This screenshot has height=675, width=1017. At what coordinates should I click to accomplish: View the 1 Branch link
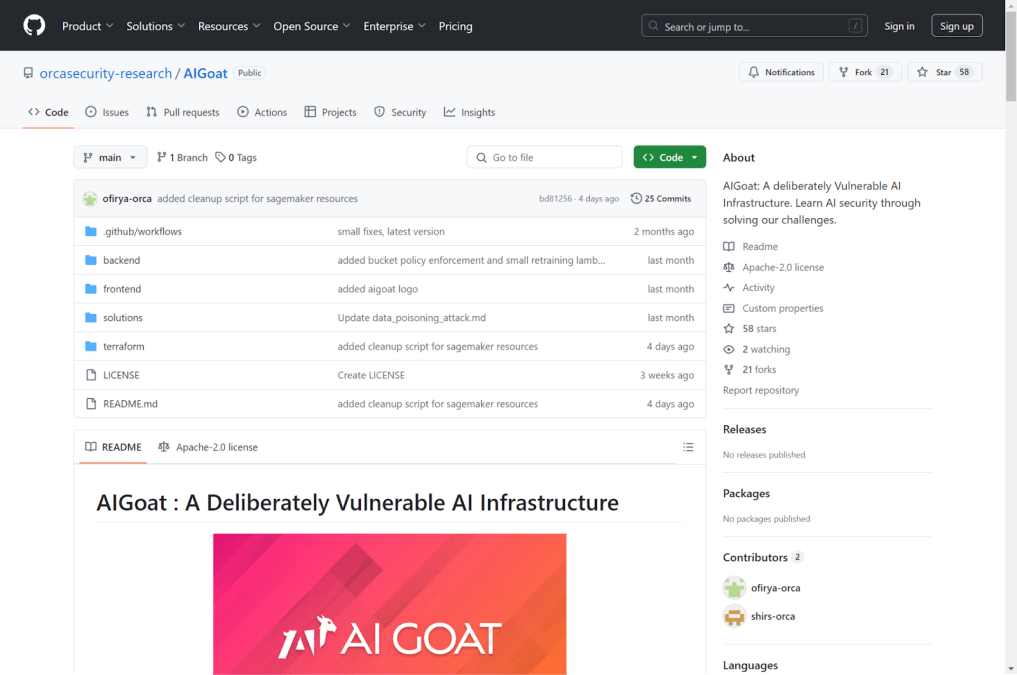click(x=182, y=158)
